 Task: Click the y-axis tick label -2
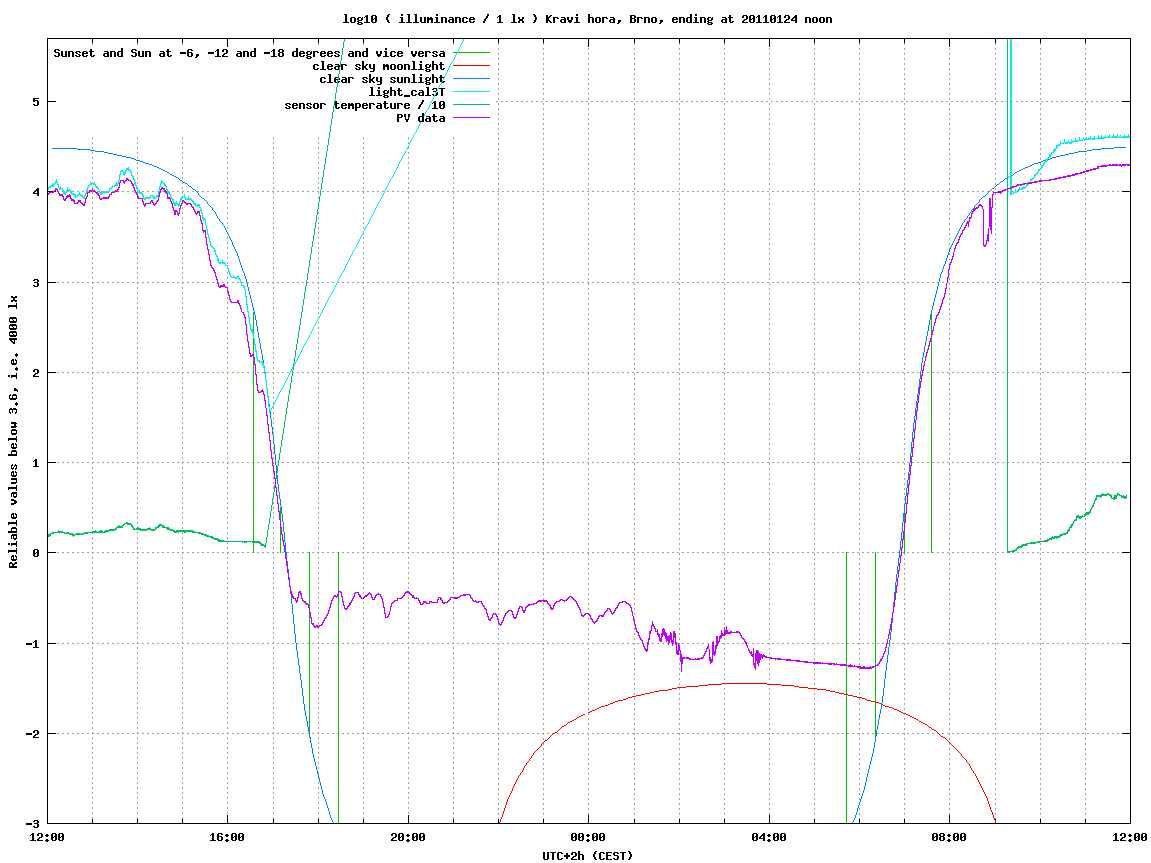tap(32, 734)
